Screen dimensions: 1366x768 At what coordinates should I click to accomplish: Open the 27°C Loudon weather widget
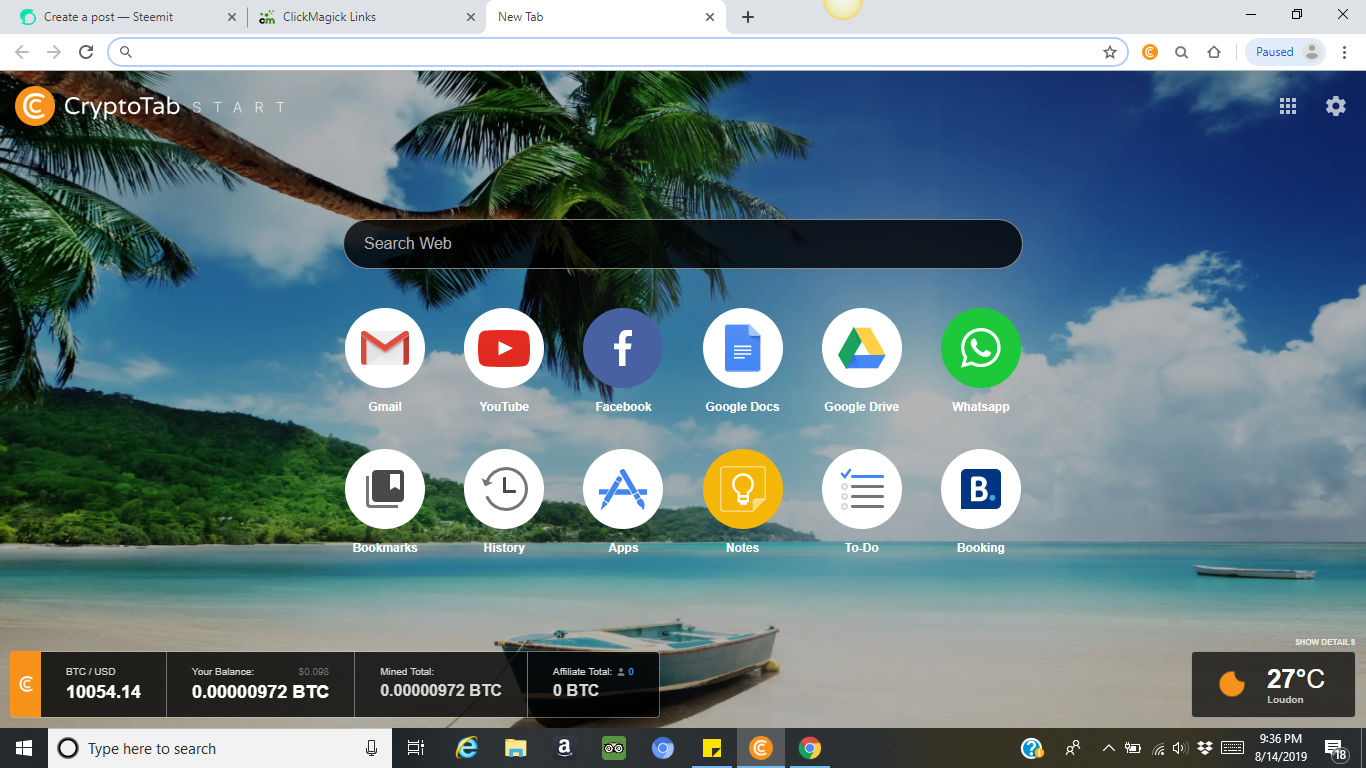click(1273, 685)
